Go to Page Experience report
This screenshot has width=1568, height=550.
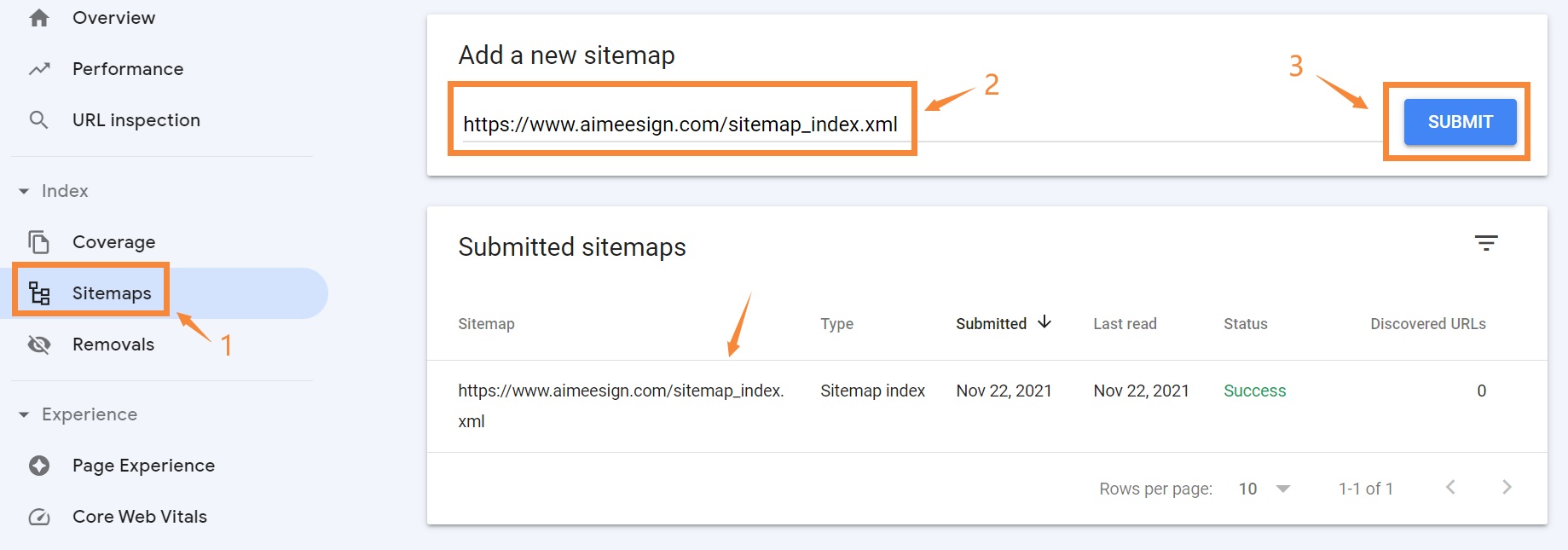pyautogui.click(x=143, y=466)
